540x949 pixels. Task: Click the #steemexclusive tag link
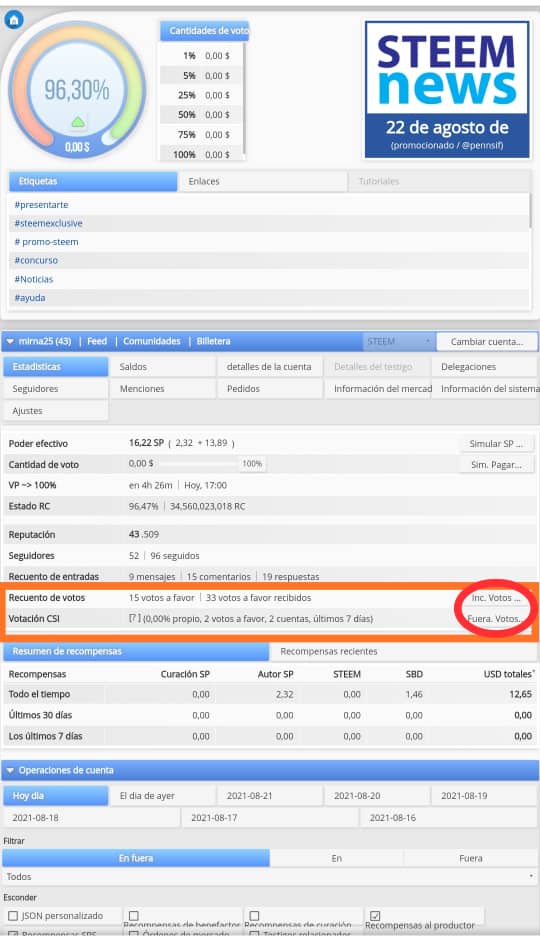click(x=48, y=223)
